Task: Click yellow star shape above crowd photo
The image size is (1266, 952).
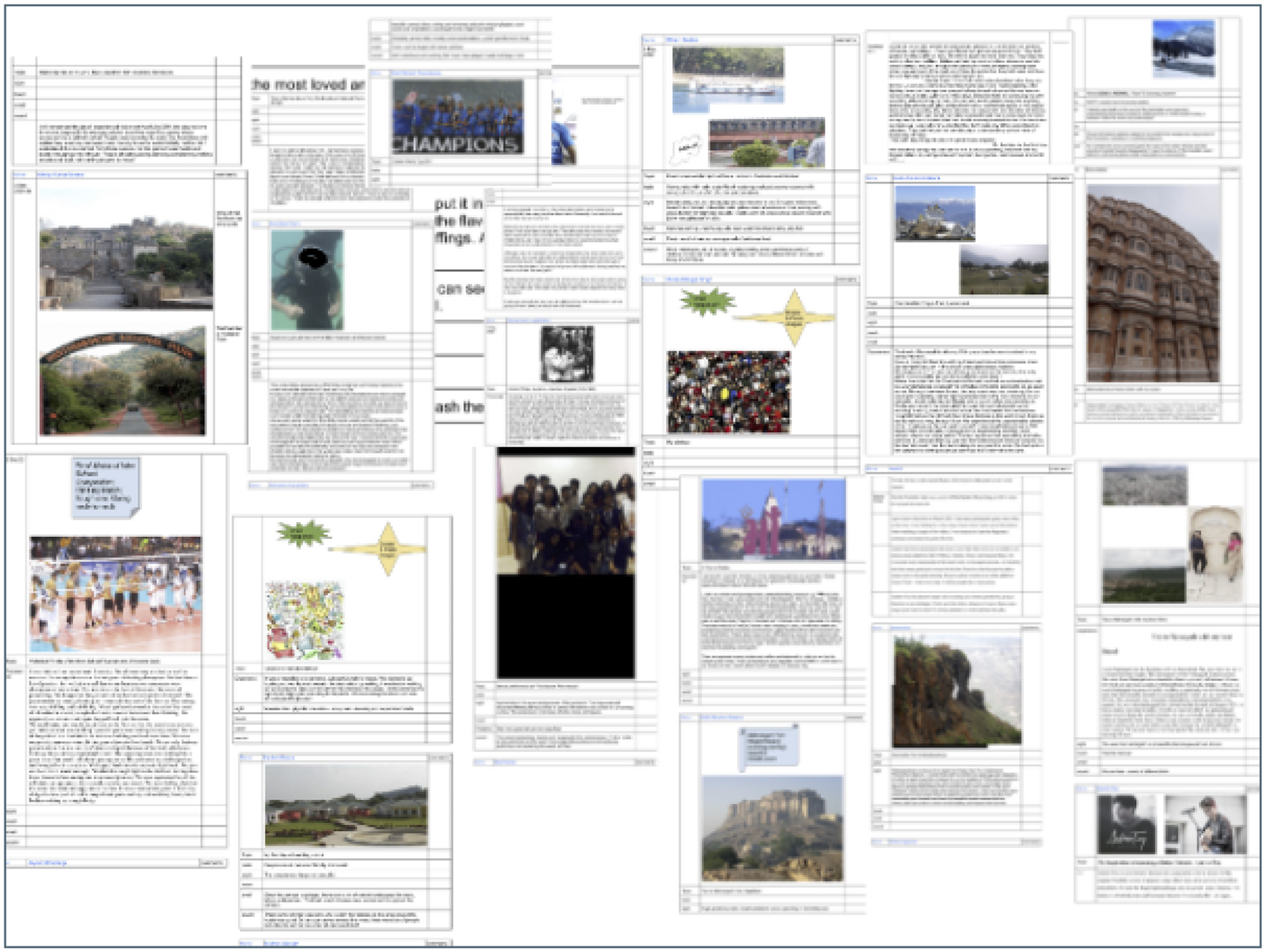Action: point(793,318)
